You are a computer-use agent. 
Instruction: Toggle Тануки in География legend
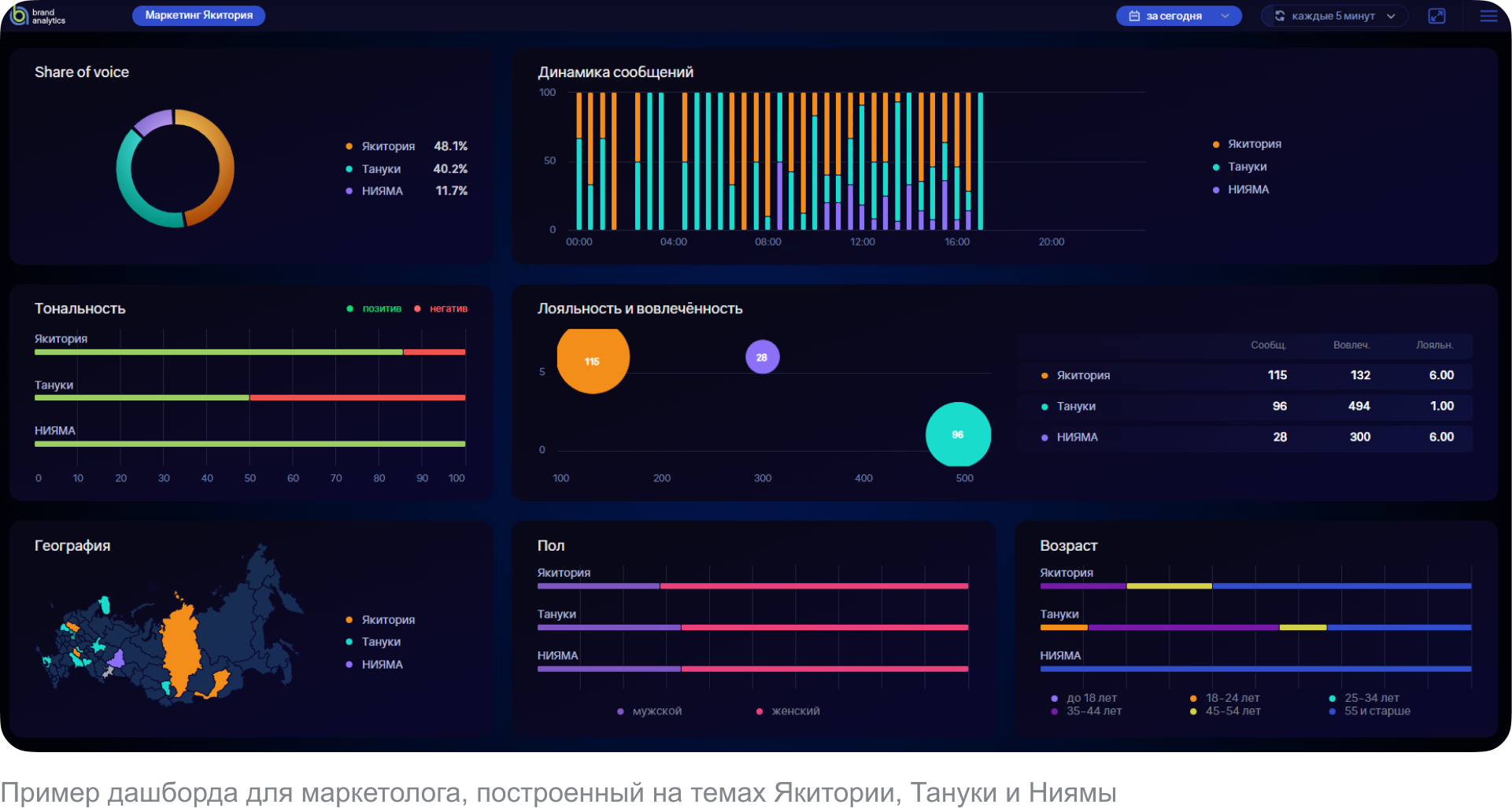[373, 642]
